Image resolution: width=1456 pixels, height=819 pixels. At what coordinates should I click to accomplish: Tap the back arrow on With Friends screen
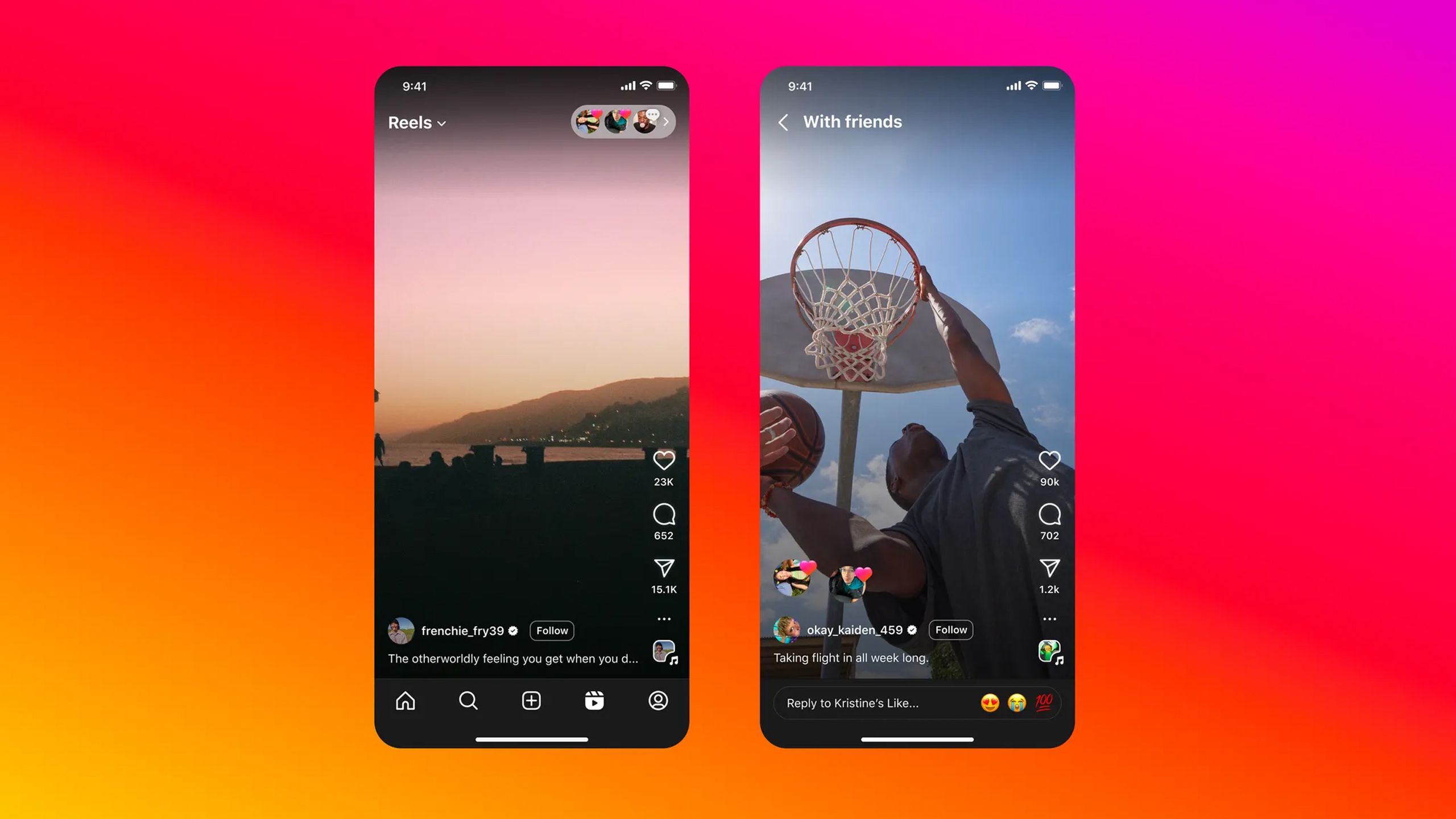783,122
